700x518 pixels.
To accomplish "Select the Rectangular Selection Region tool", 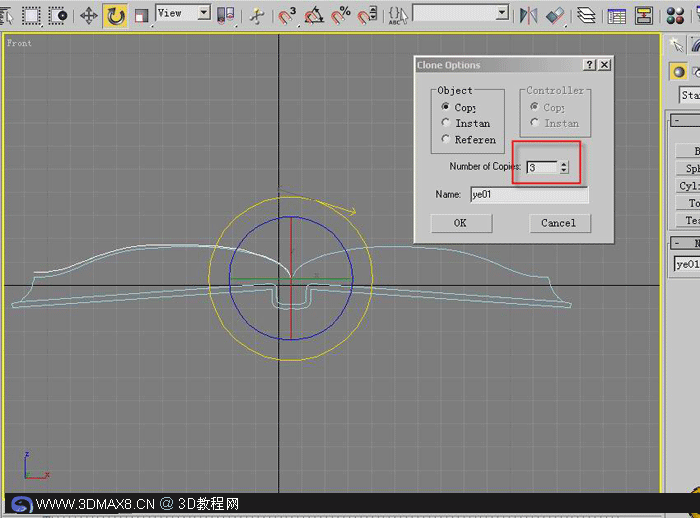I will coord(31,16).
